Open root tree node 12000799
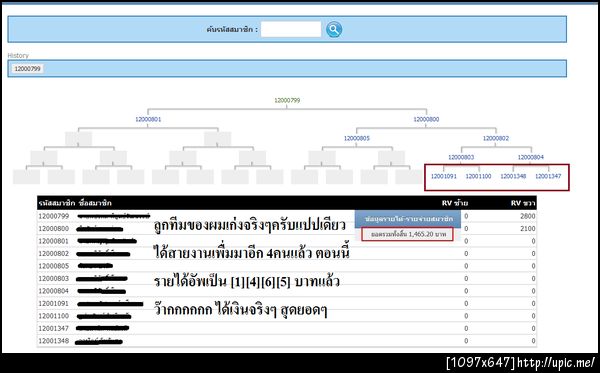 (287, 100)
